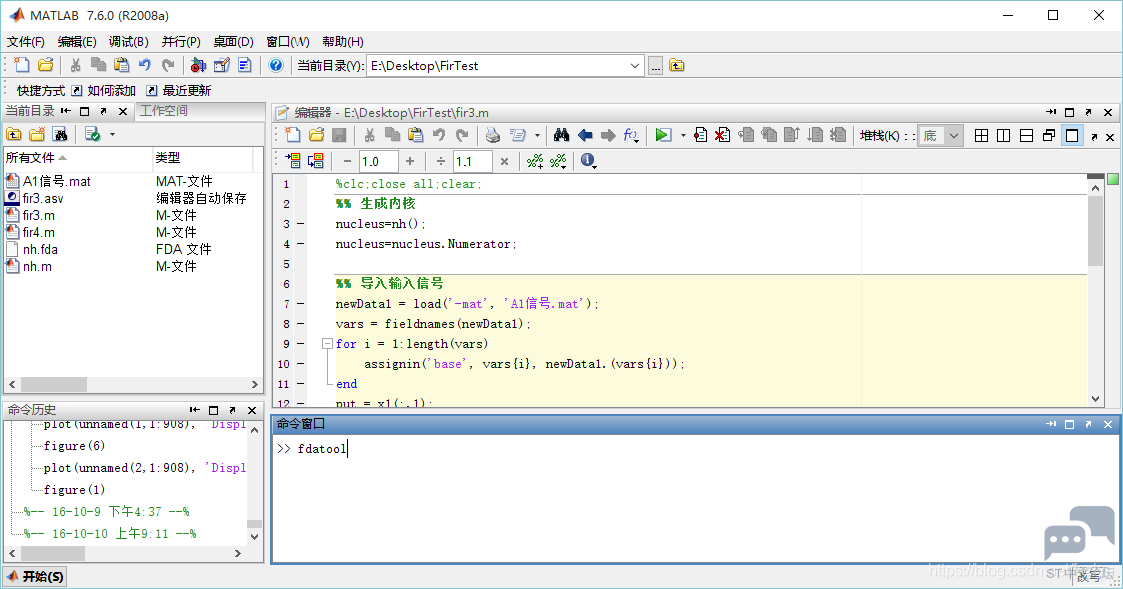Screen dimensions: 1123x589
Task: Switch editor to tiled grid layout
Action: pyautogui.click(x=981, y=135)
